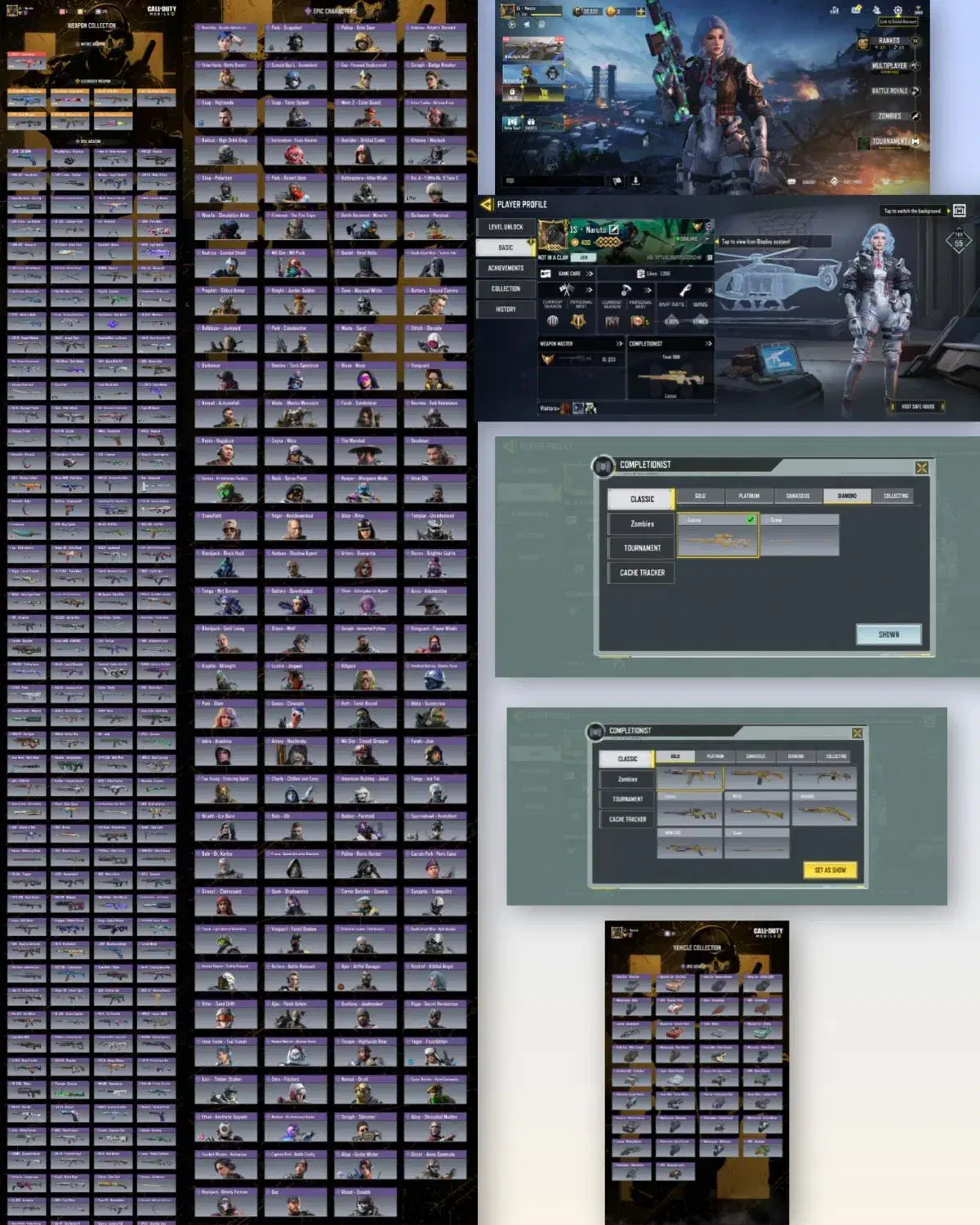
Task: Select the unchecked Tundra camo card
Action: [x=800, y=536]
